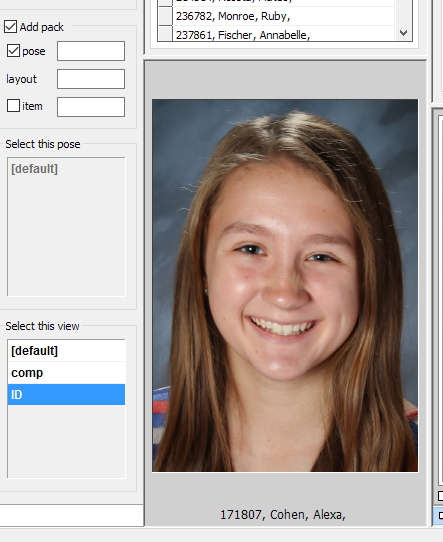This screenshot has width=443, height=542.
Task: Select [default] in Select this view list
Action: tap(66, 351)
